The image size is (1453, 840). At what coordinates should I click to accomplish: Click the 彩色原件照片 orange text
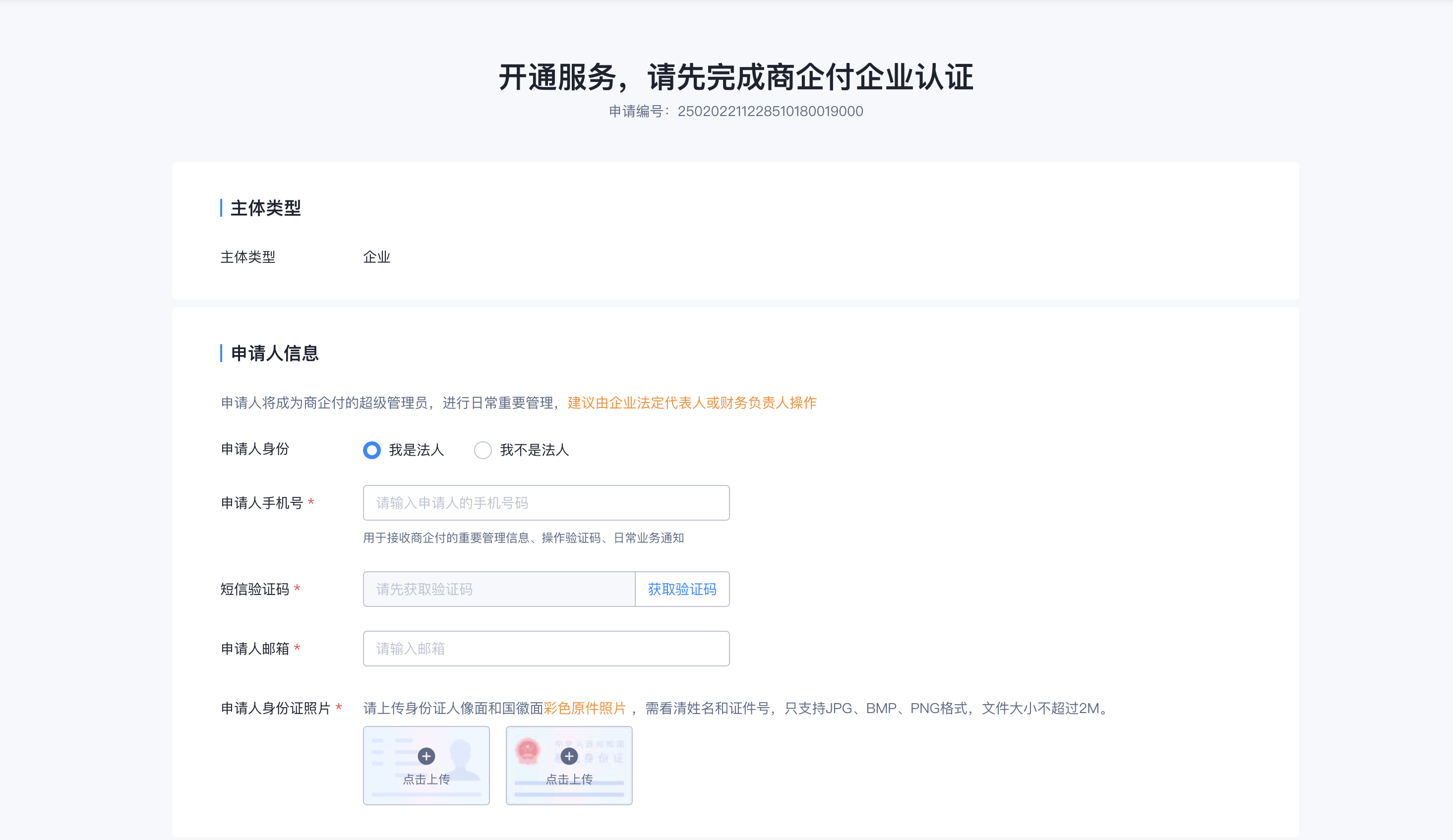click(585, 709)
